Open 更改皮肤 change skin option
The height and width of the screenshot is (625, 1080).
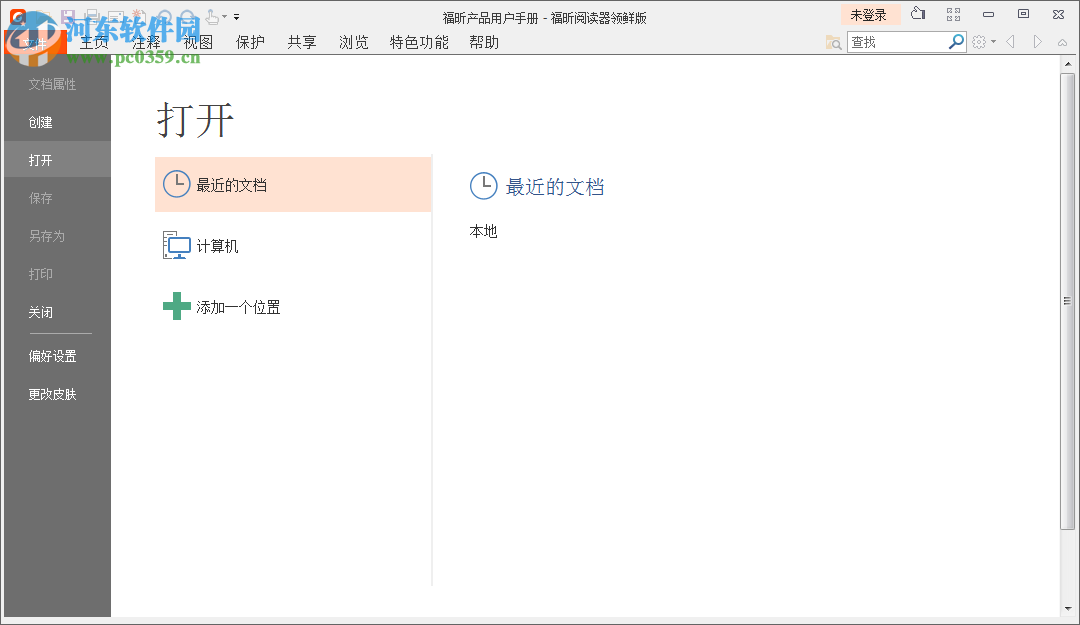click(x=57, y=394)
